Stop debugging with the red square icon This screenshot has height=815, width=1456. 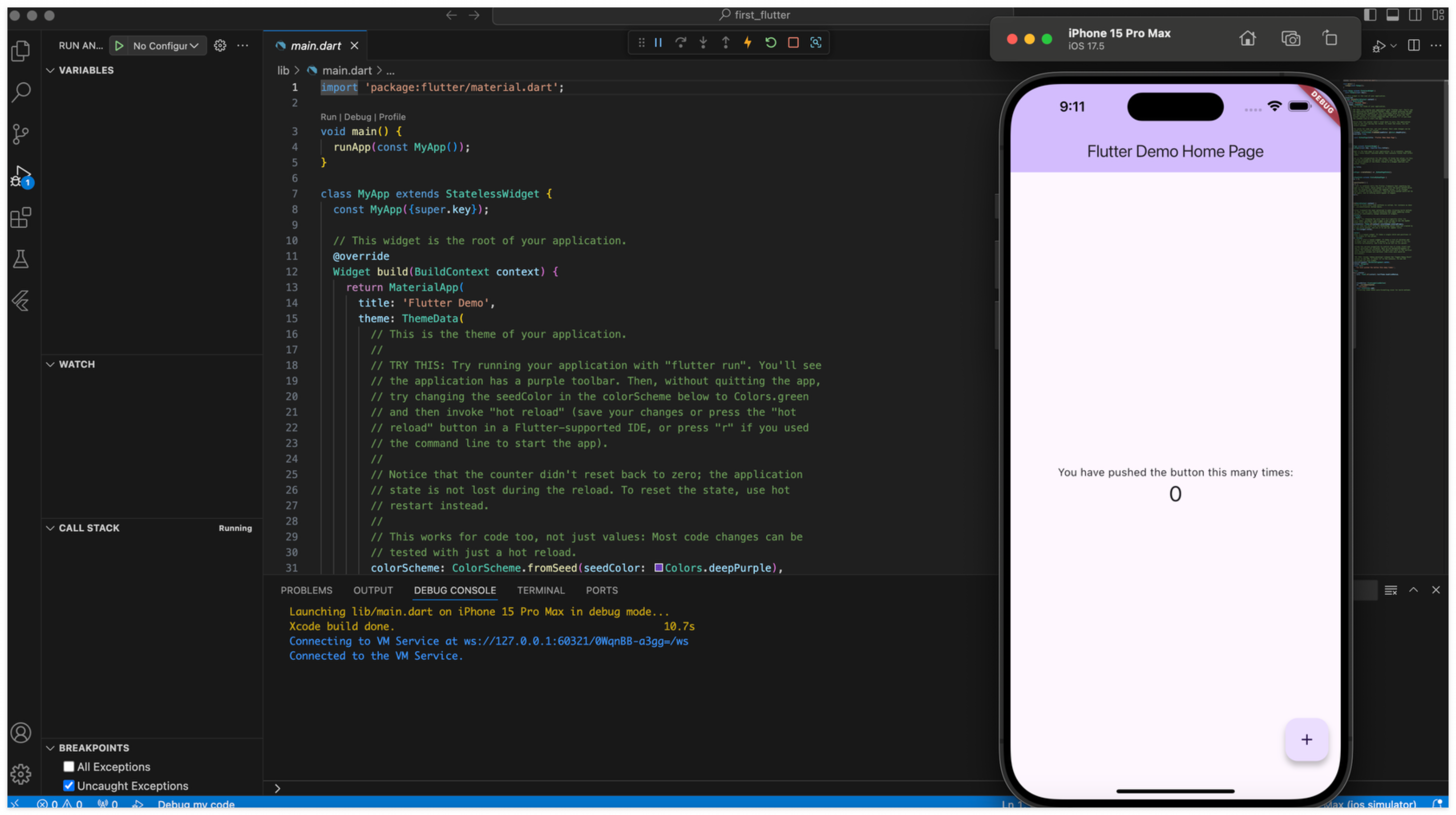pyautogui.click(x=793, y=42)
